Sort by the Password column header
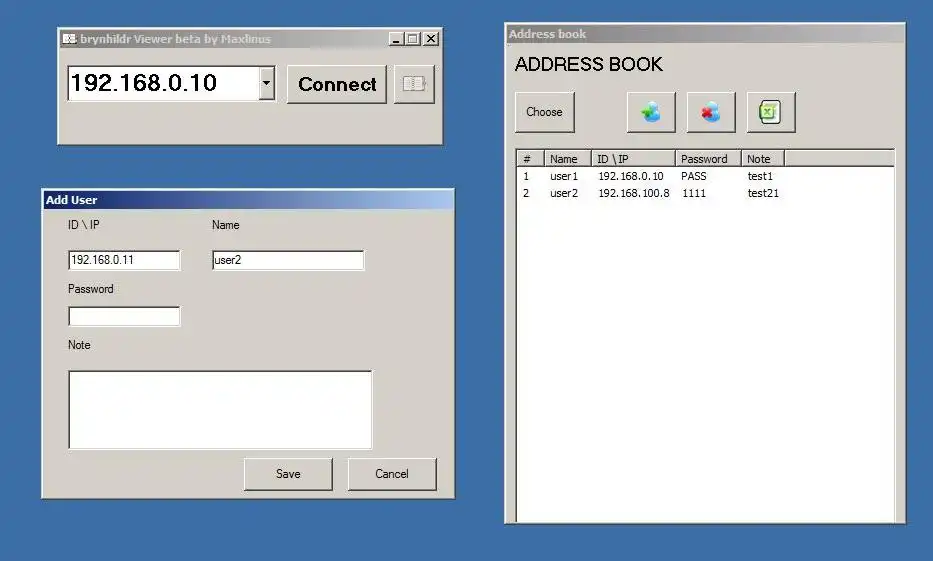The image size is (933, 561). point(708,159)
